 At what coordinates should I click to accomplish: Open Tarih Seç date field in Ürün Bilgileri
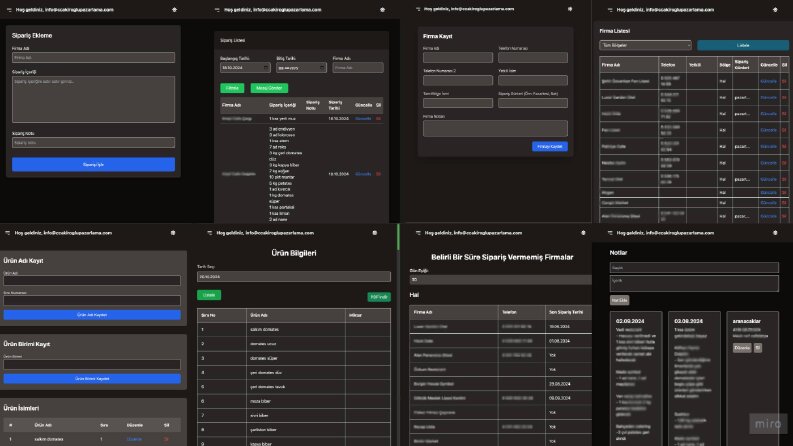(x=294, y=277)
